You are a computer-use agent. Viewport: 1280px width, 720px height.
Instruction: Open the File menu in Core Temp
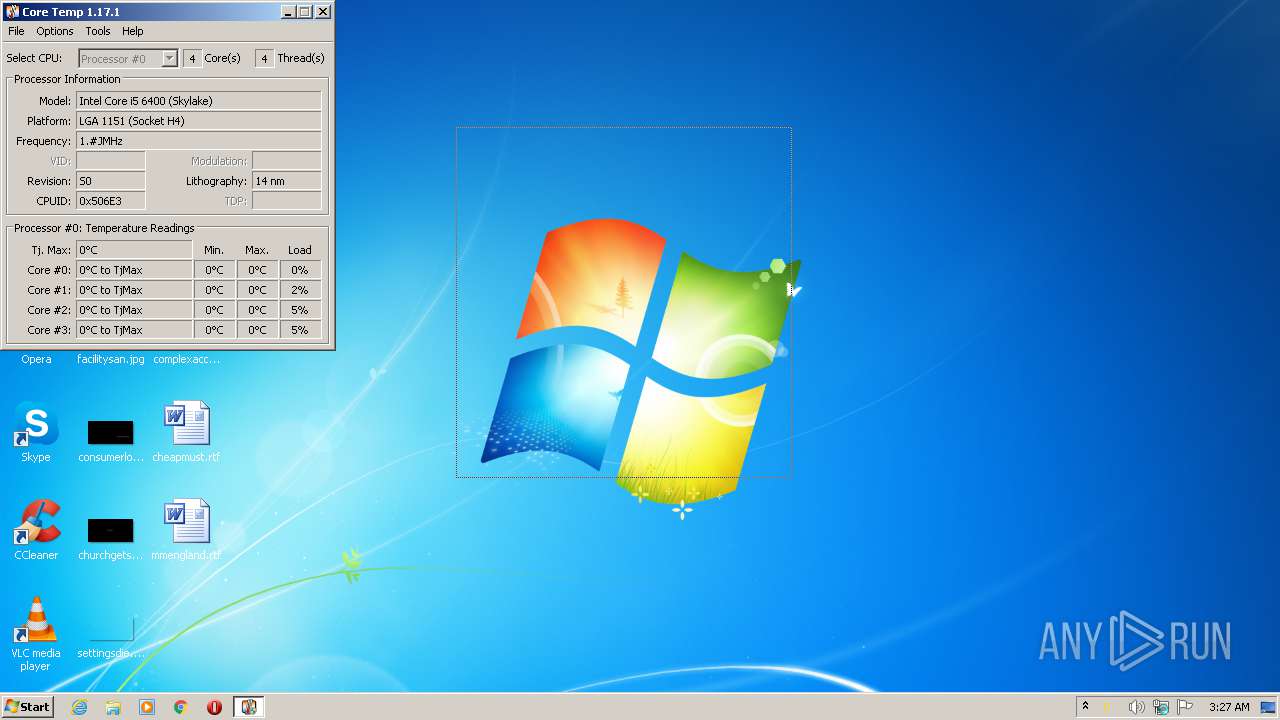(16, 31)
